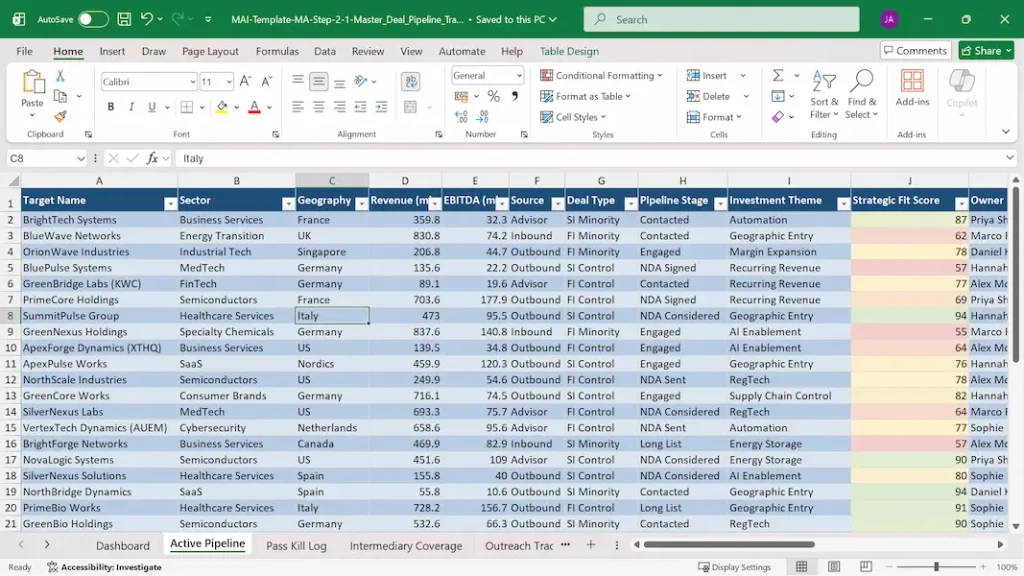Switch to the Pass Kill Log sheet
The height and width of the screenshot is (576, 1024).
click(x=296, y=546)
